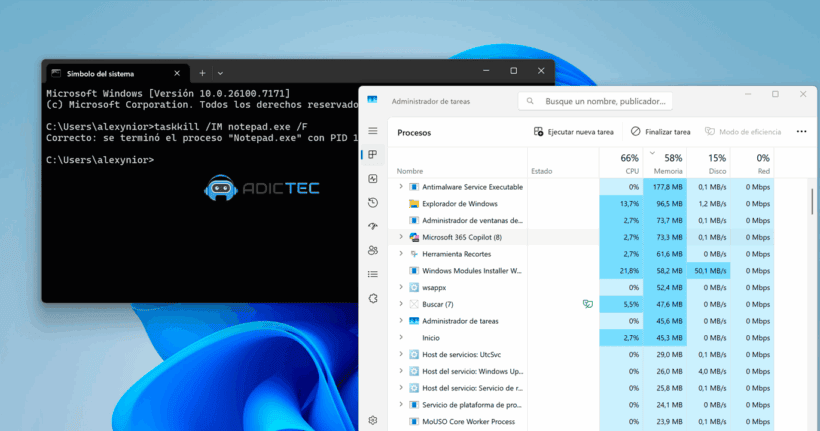
Task: Open the Services icon in Task Manager sidebar
Action: (373, 299)
